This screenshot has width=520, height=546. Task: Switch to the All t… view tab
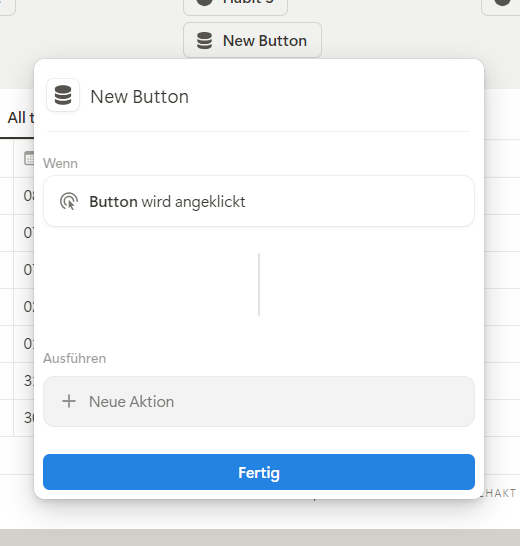click(21, 118)
